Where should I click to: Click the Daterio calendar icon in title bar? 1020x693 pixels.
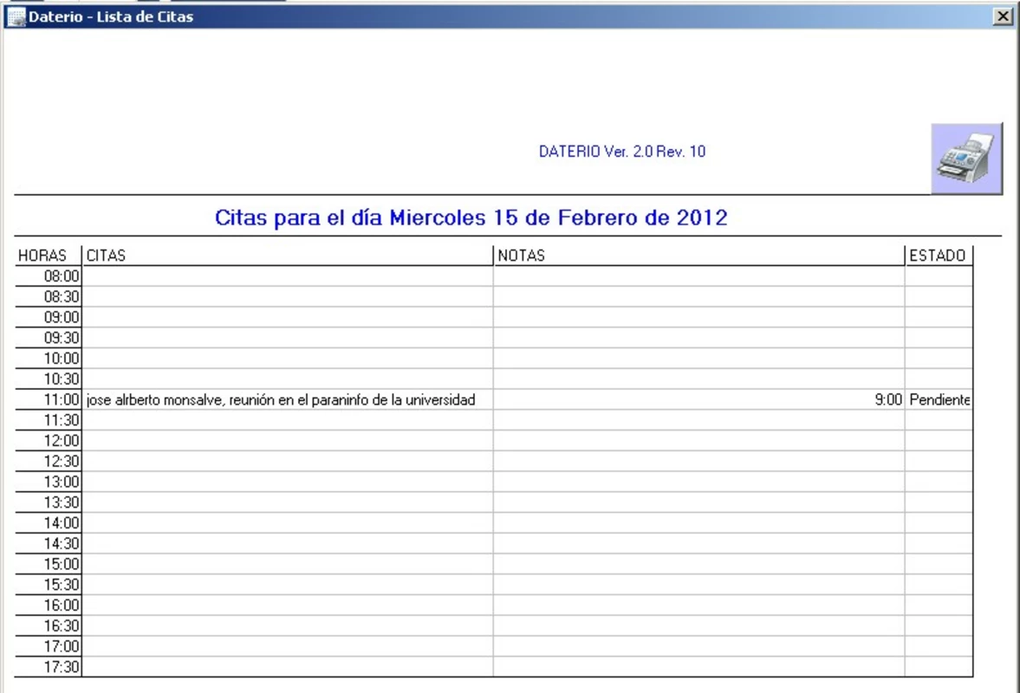tap(16, 17)
